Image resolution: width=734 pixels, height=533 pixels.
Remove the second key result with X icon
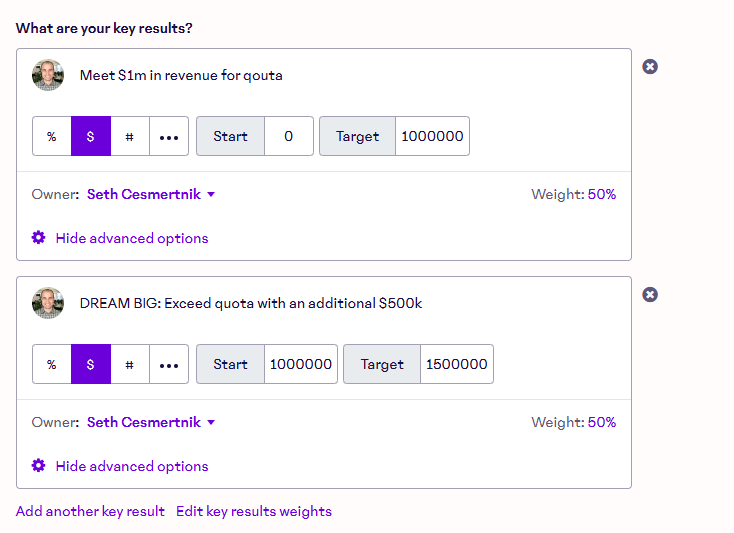pos(650,295)
